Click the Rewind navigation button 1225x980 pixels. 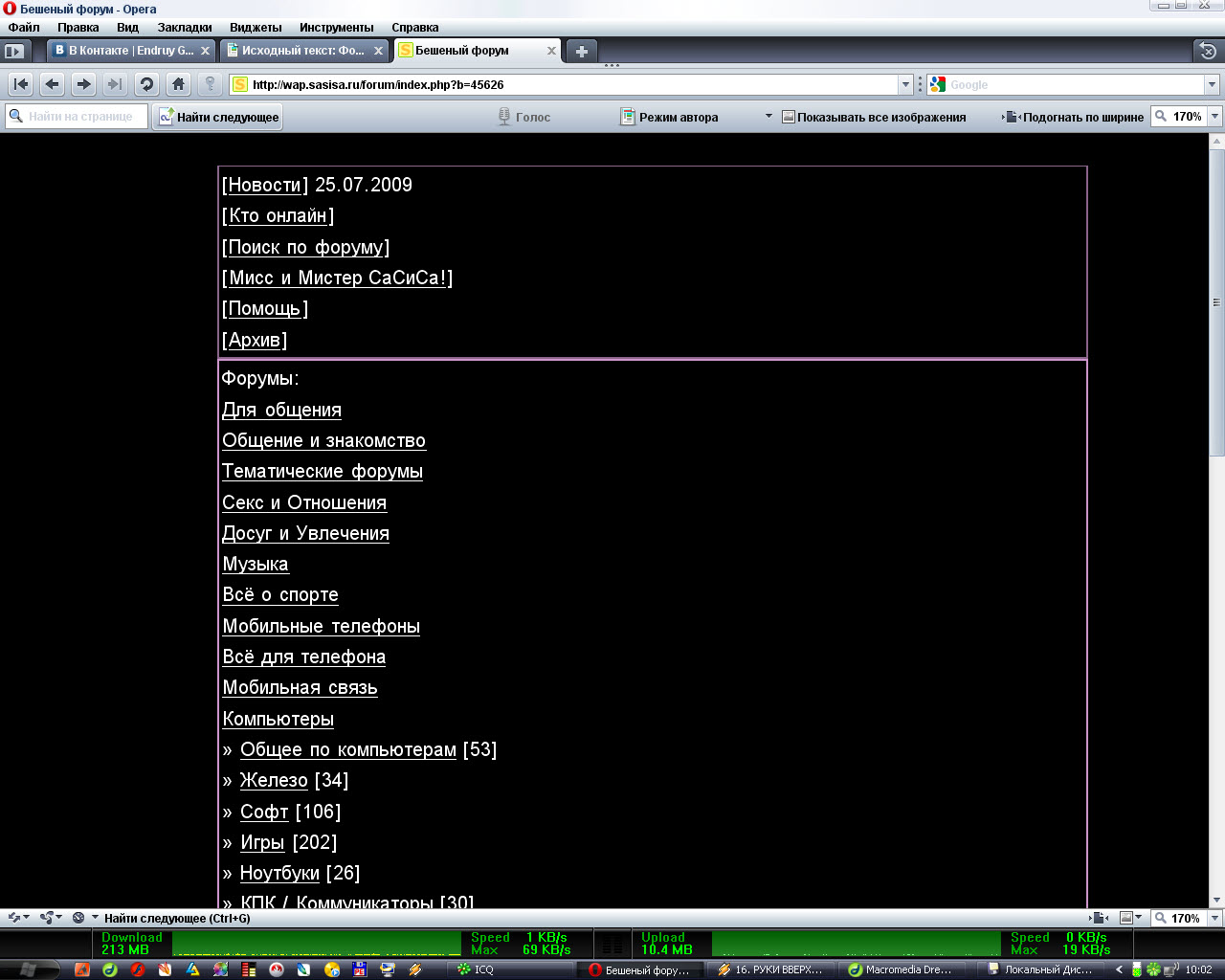pos(21,84)
